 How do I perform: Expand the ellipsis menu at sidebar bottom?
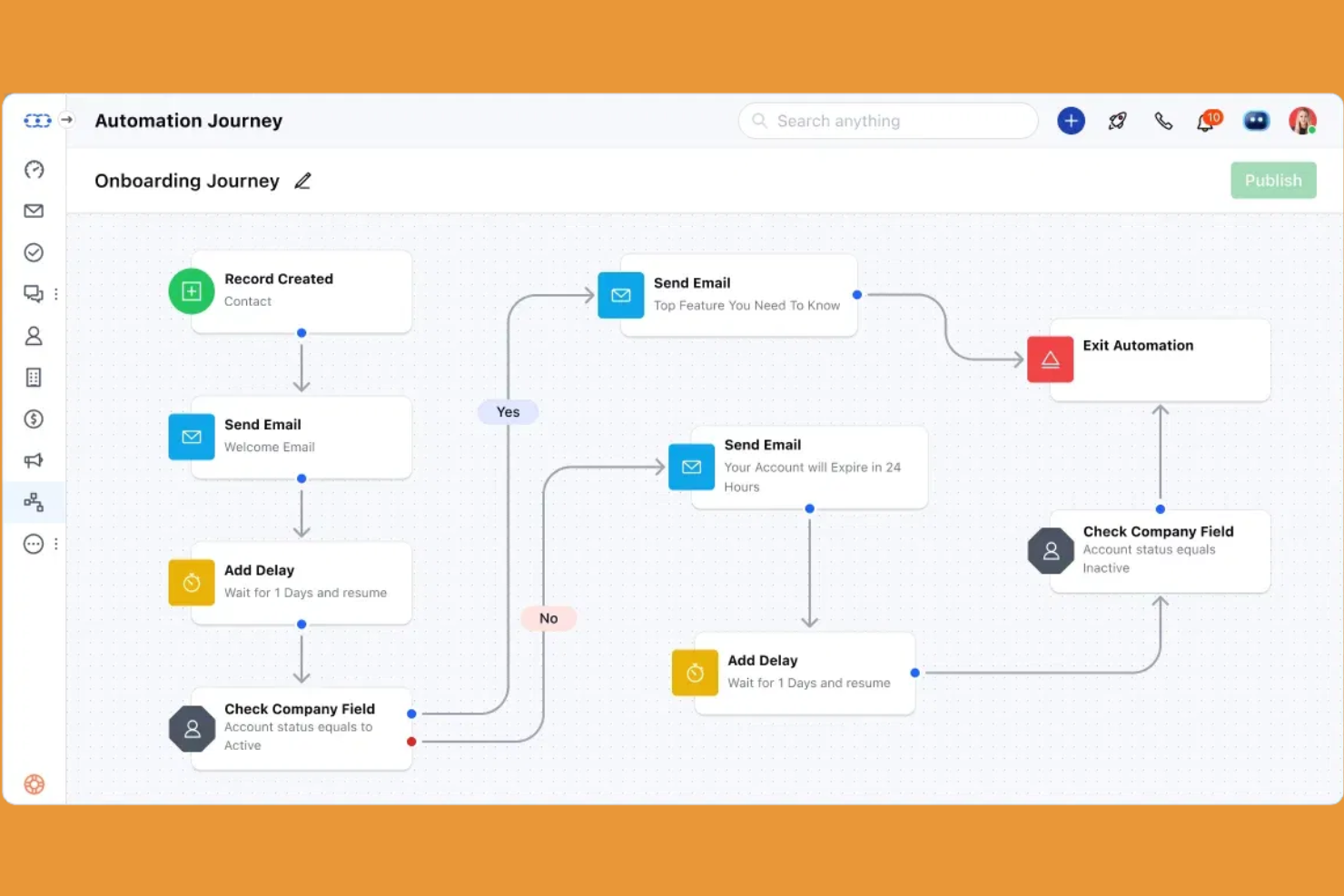pos(34,543)
